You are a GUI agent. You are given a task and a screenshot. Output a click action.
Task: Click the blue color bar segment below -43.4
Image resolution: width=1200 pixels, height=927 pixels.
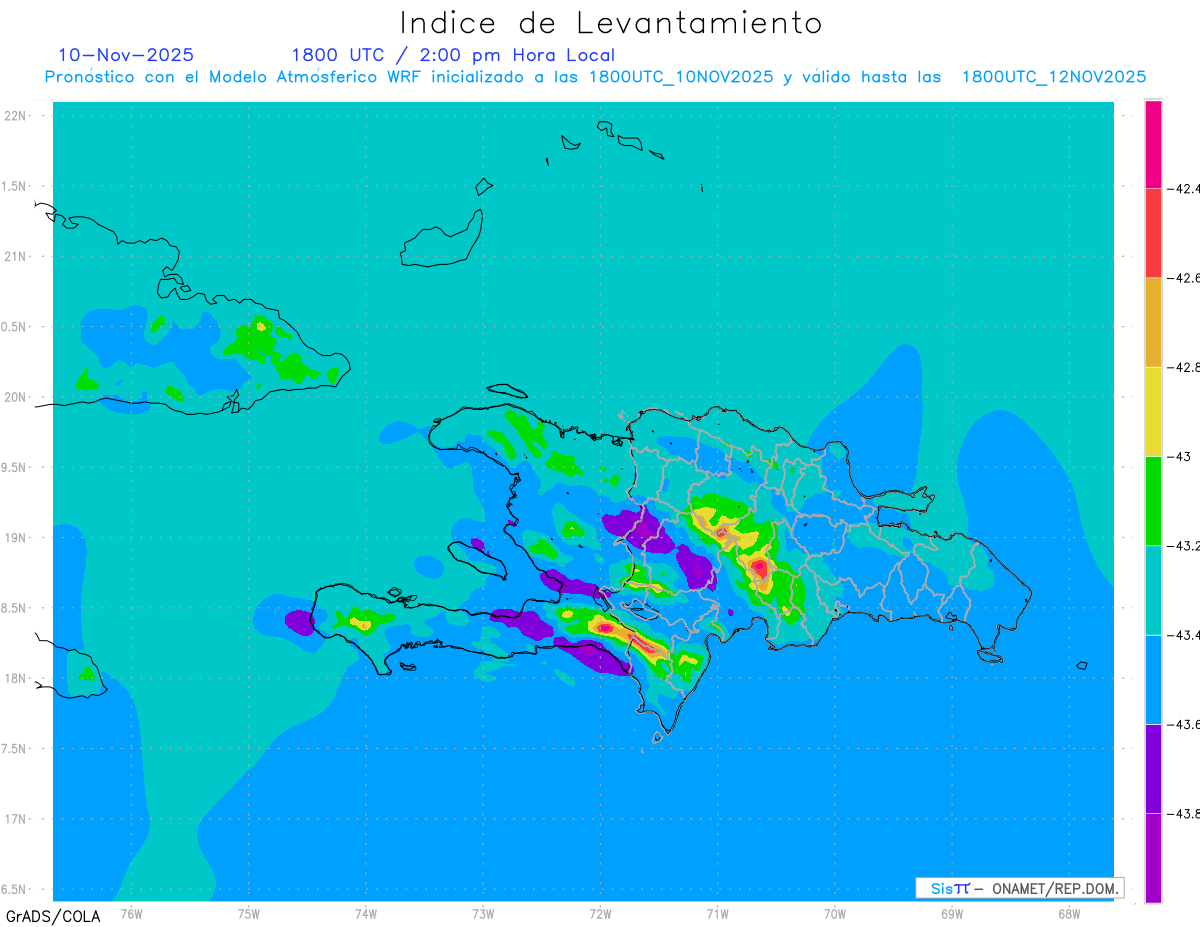[x=1153, y=679]
